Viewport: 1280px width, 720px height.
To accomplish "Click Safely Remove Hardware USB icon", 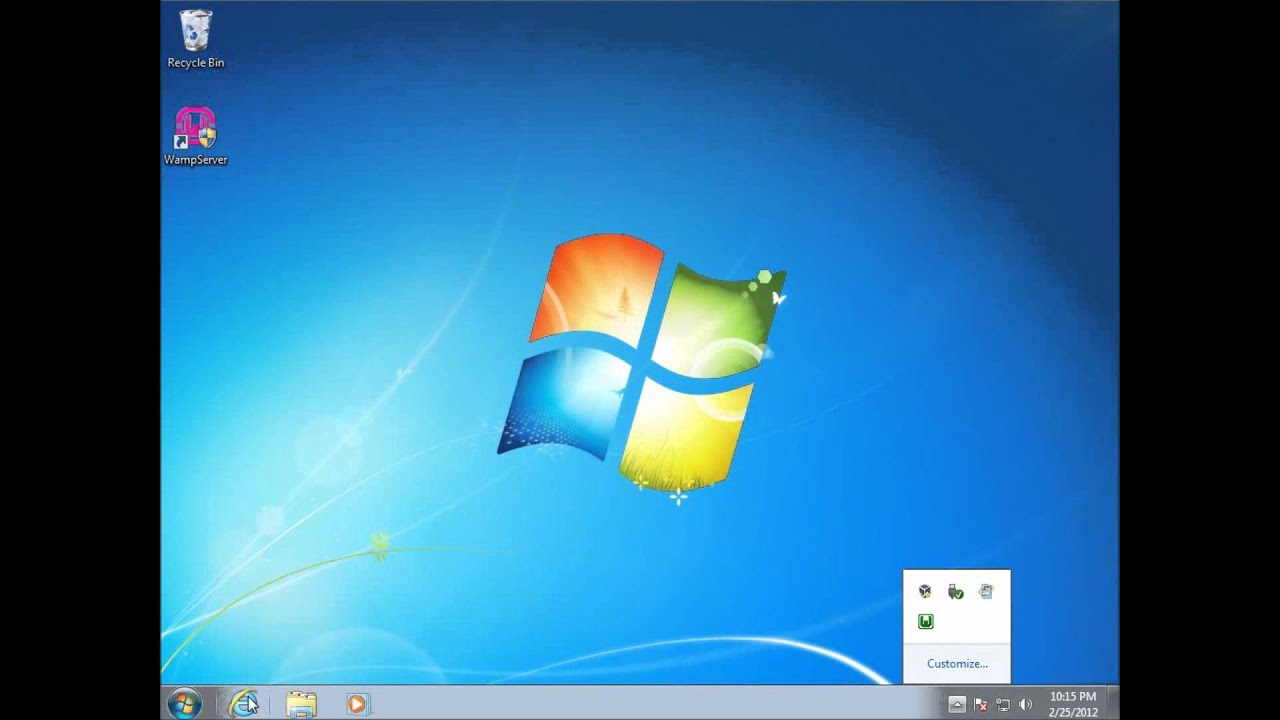I will 956,591.
